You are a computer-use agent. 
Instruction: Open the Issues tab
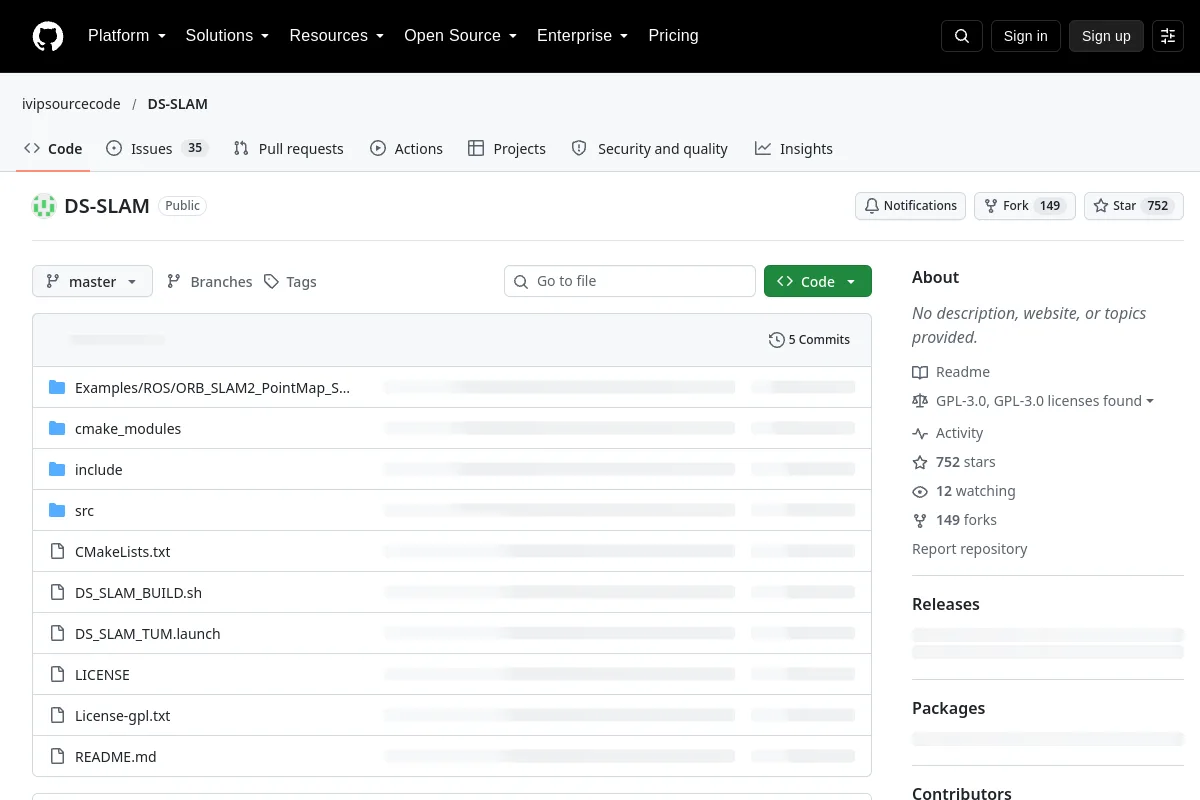[156, 149]
